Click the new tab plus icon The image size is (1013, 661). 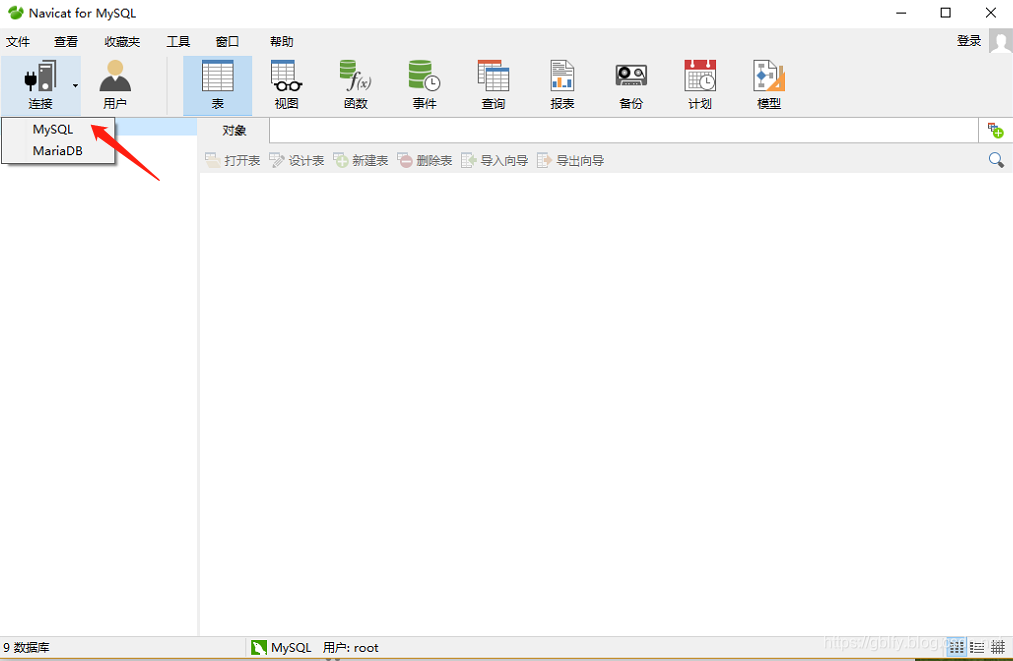[996, 130]
